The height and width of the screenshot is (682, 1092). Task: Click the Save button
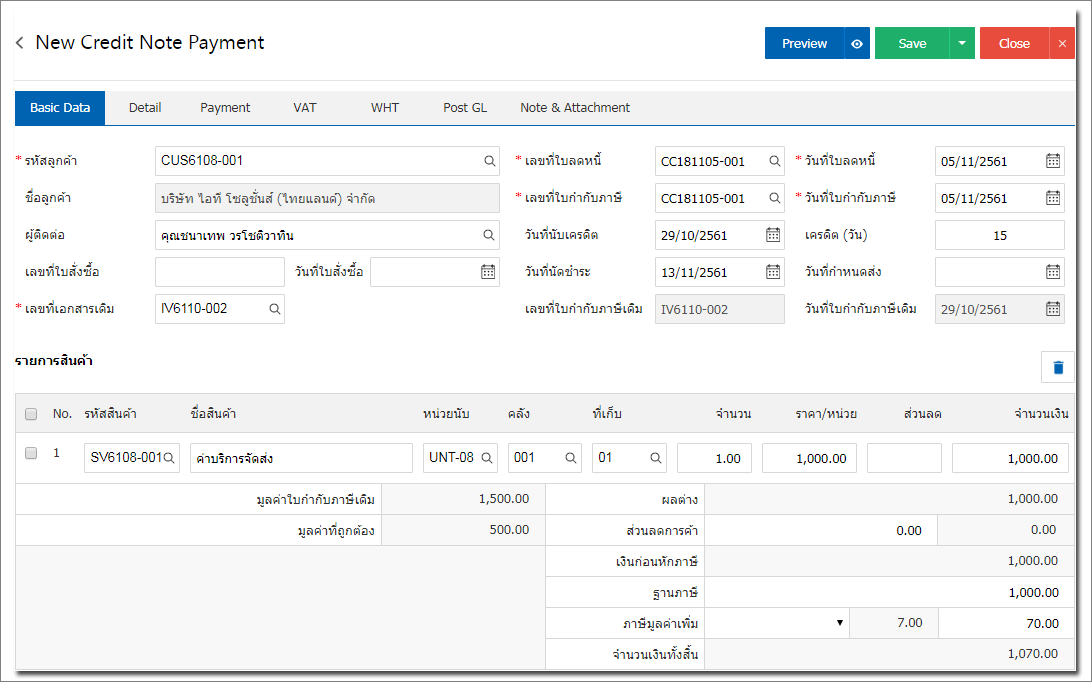coord(912,43)
